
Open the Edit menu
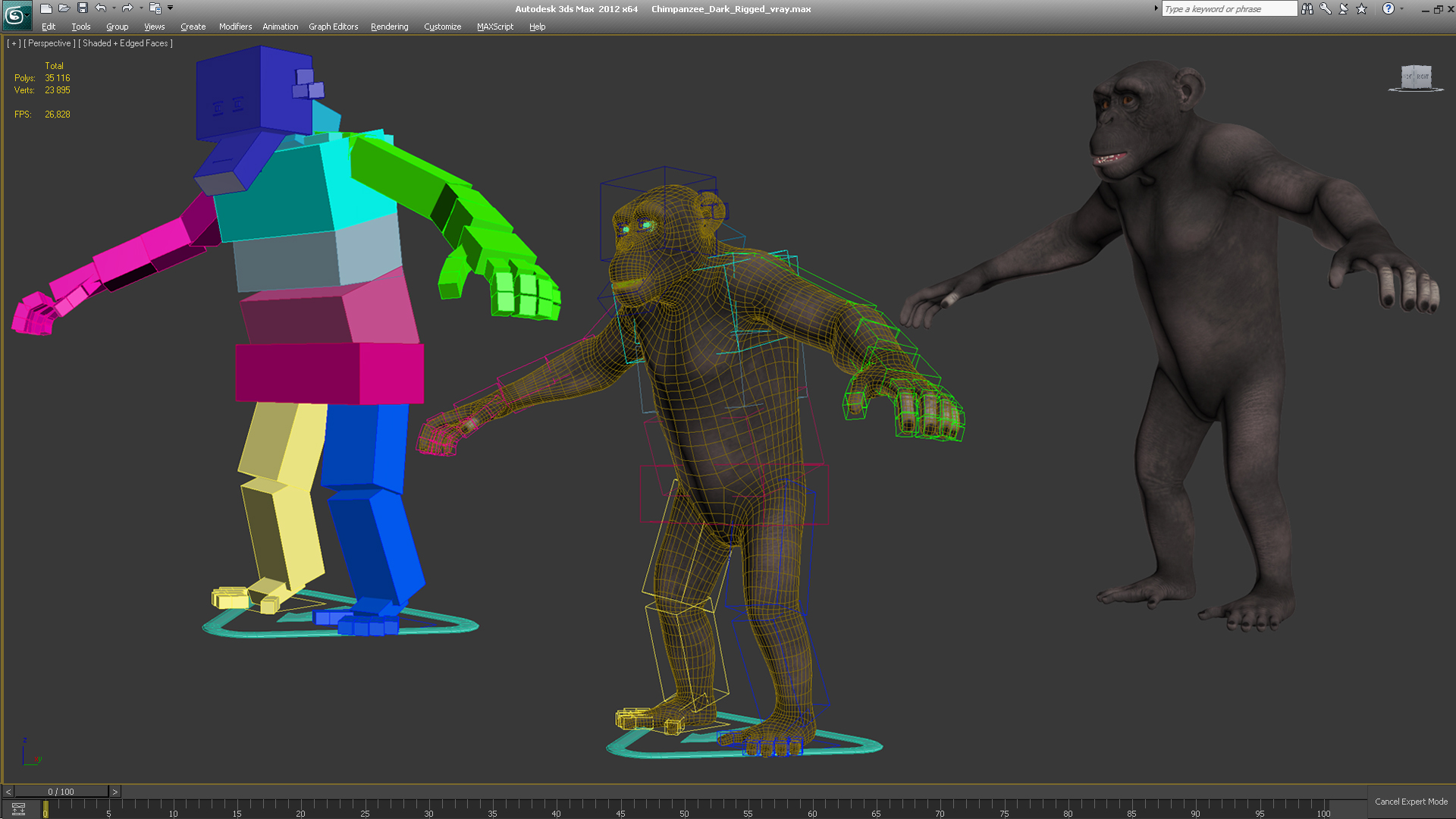coord(49,27)
